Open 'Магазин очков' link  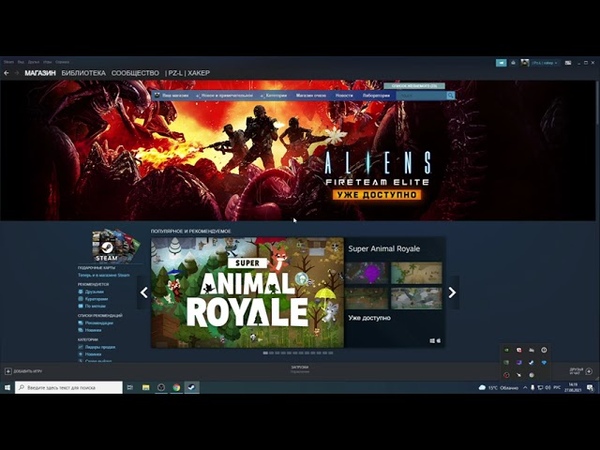311,95
